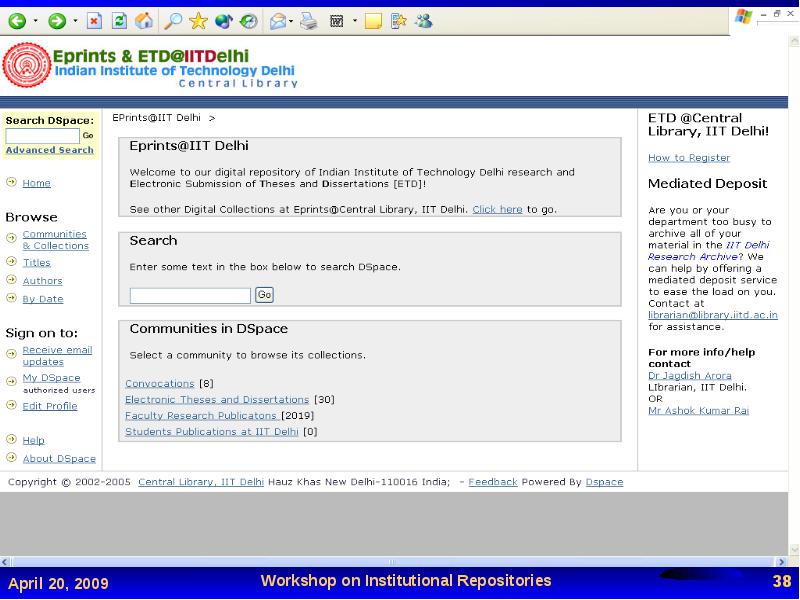Click the 'EPrints@IIT Delhi' breadcrumb text
The height and width of the screenshot is (600, 800).
[x=156, y=118]
